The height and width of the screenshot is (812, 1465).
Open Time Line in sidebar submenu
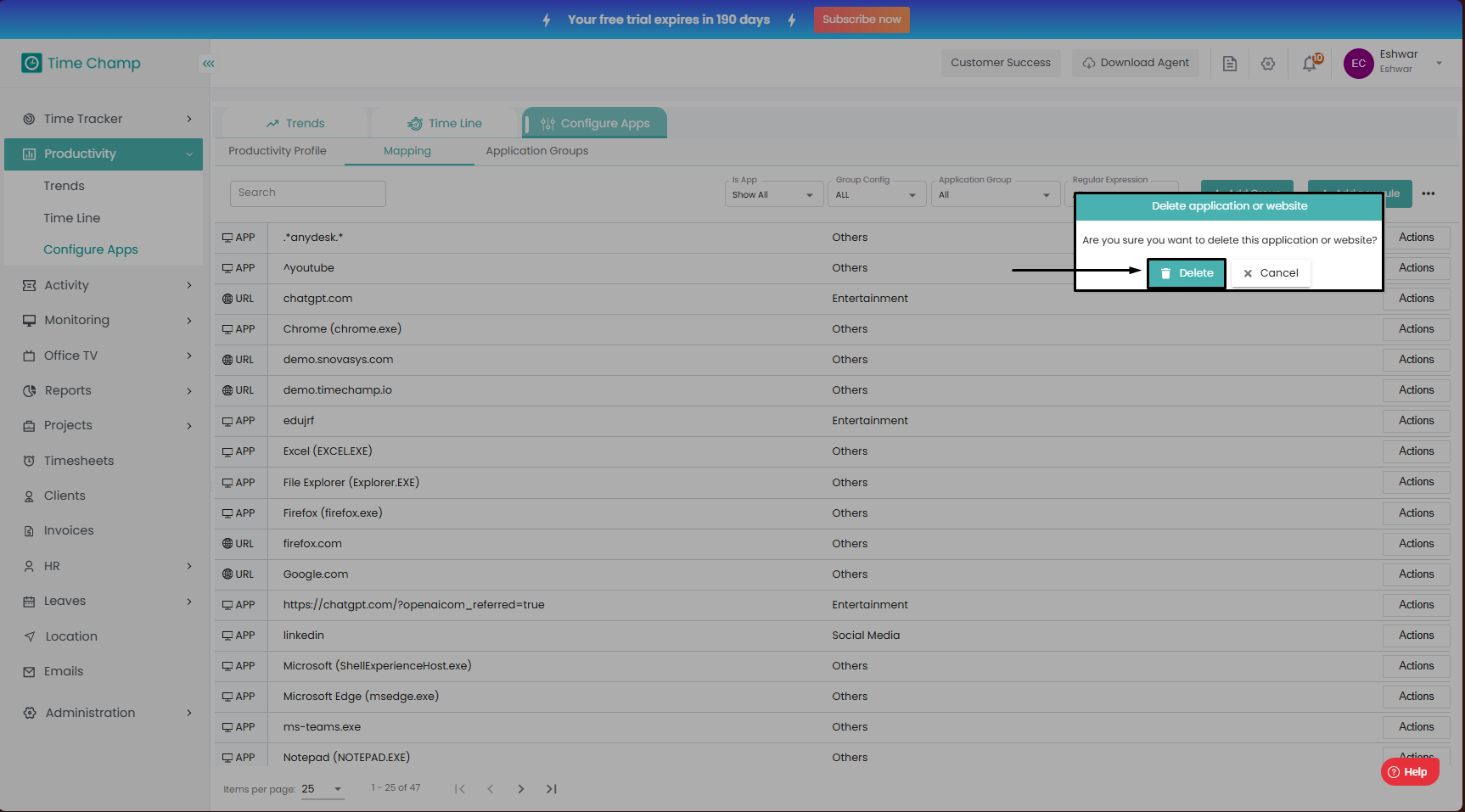[72, 218]
